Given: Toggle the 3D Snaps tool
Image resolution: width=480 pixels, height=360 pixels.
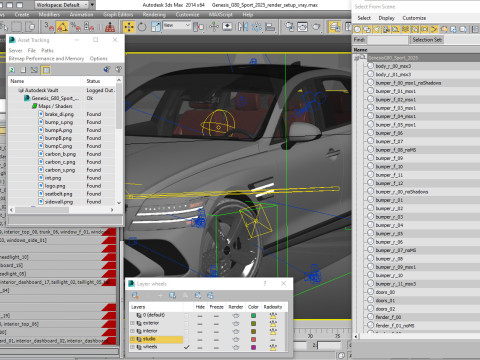Looking at the screenshot, I should click(49, 26).
